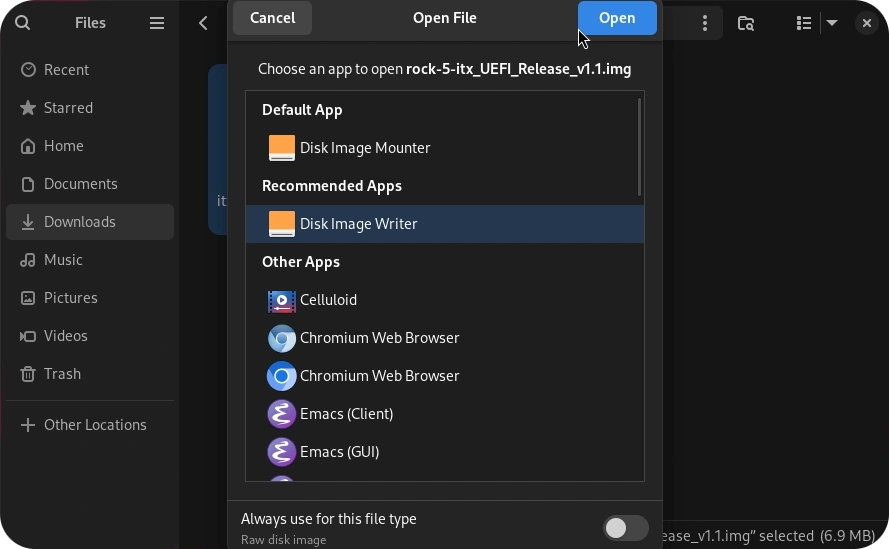
Task: Click the trash can icon
Action: point(28,374)
